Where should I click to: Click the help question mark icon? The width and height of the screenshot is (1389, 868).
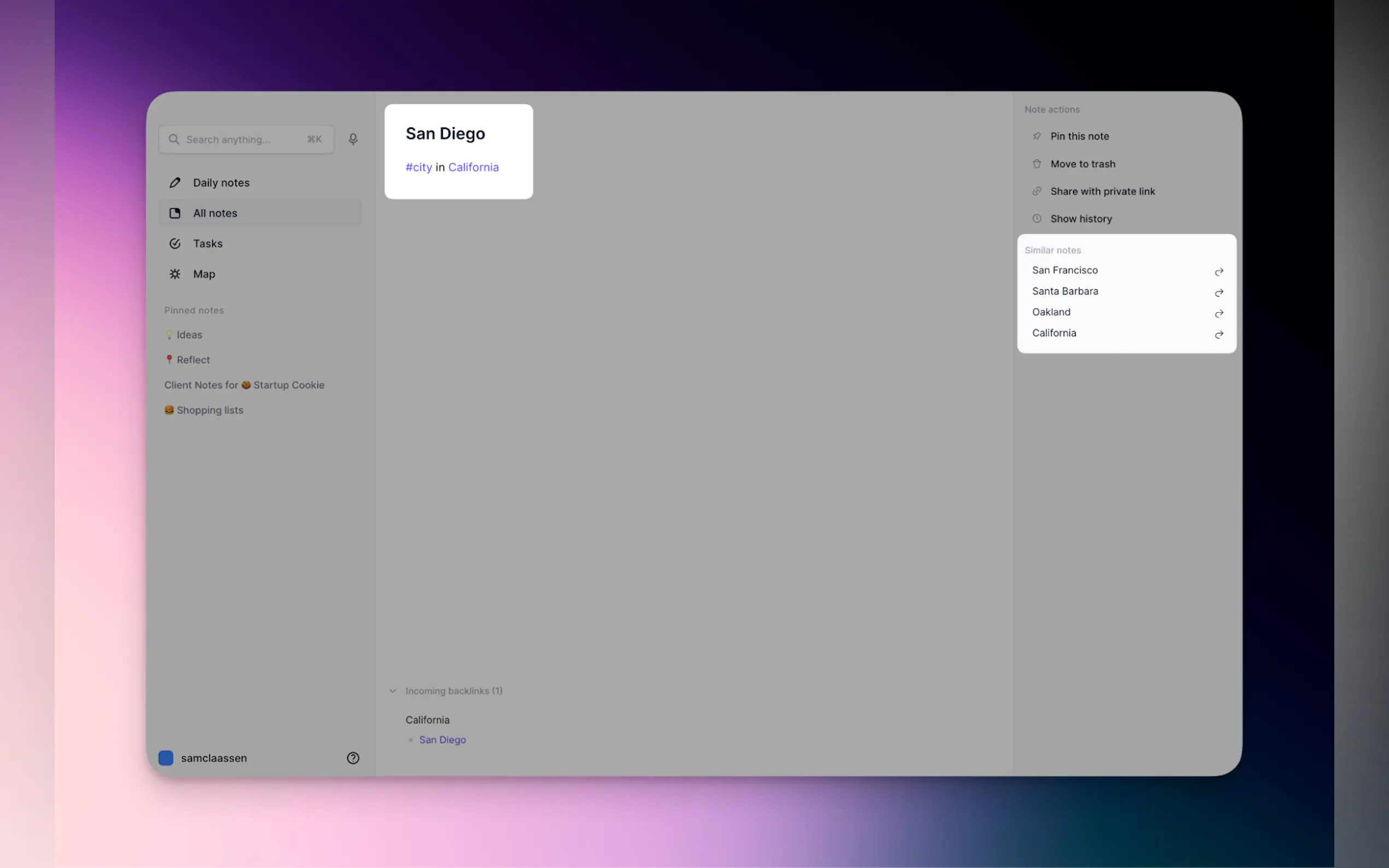point(353,758)
